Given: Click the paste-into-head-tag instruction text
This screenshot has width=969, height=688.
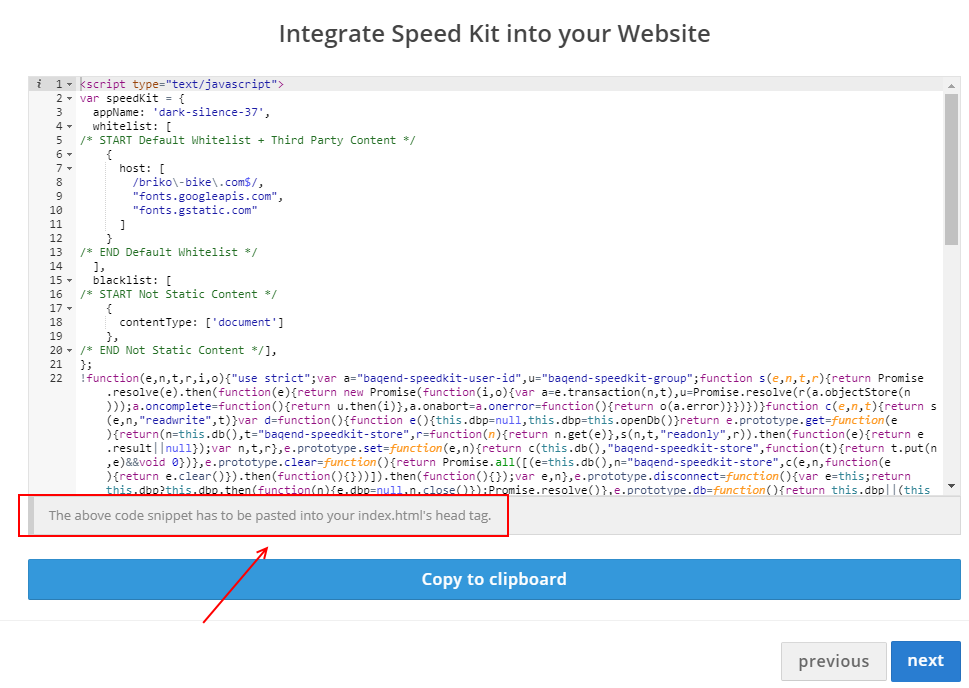Looking at the screenshot, I should [269, 516].
